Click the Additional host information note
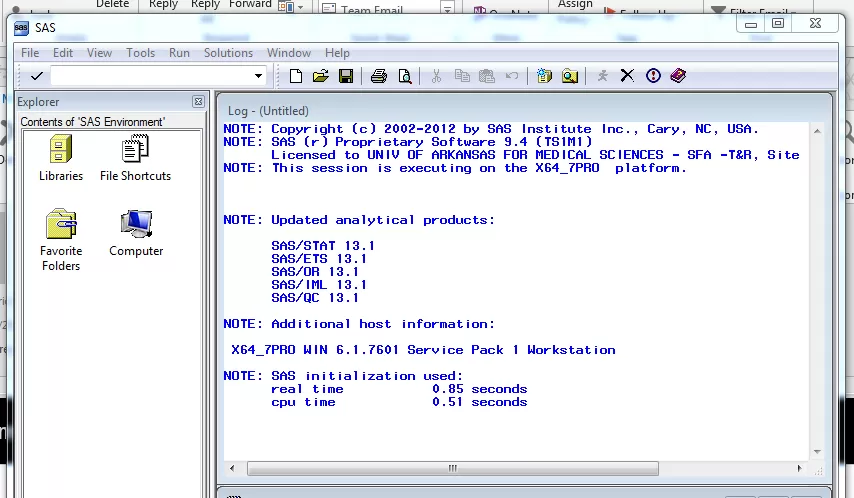Image resolution: width=854 pixels, height=498 pixels. 359,324
